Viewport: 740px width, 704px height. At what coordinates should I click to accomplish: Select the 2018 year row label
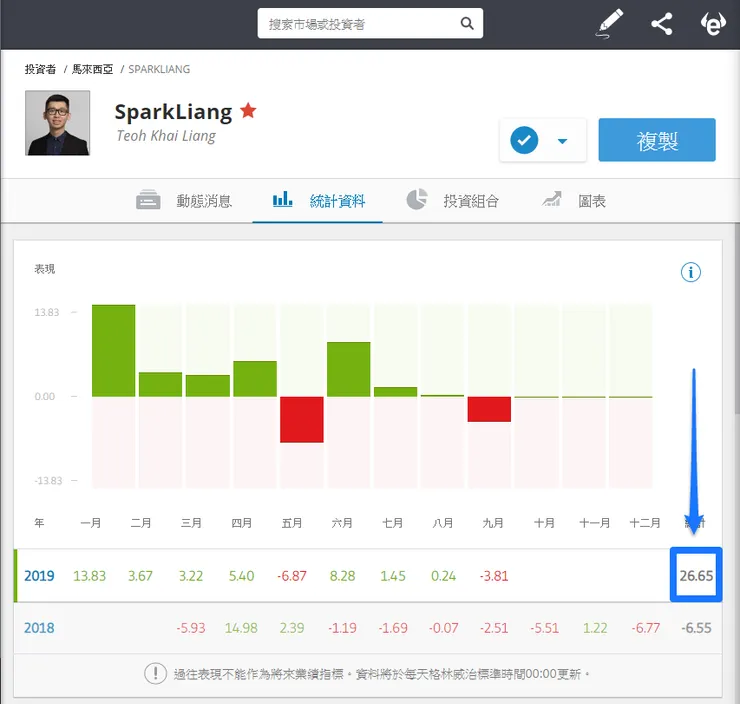[x=39, y=628]
